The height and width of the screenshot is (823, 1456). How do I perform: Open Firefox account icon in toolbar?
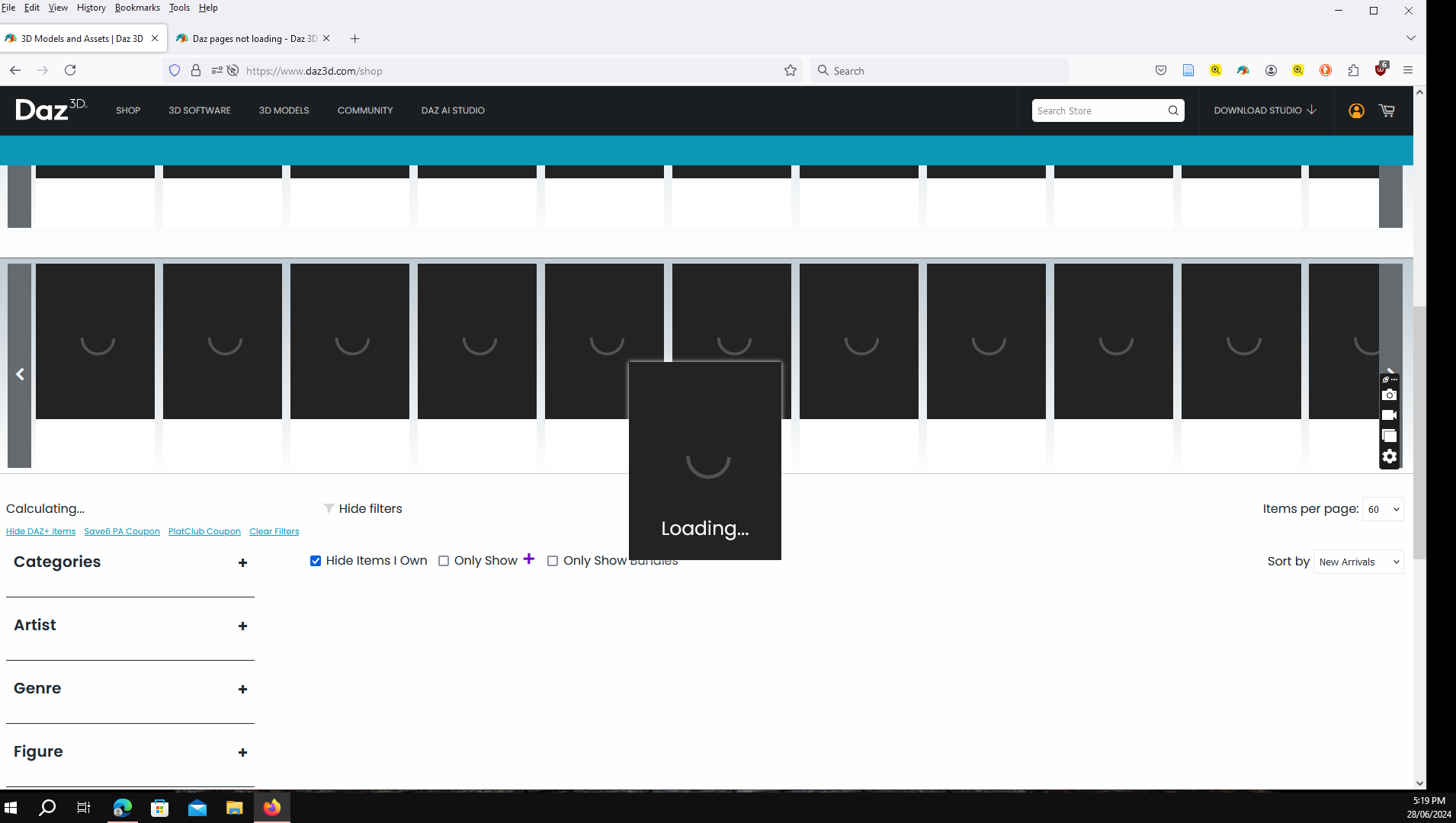[x=1271, y=70]
